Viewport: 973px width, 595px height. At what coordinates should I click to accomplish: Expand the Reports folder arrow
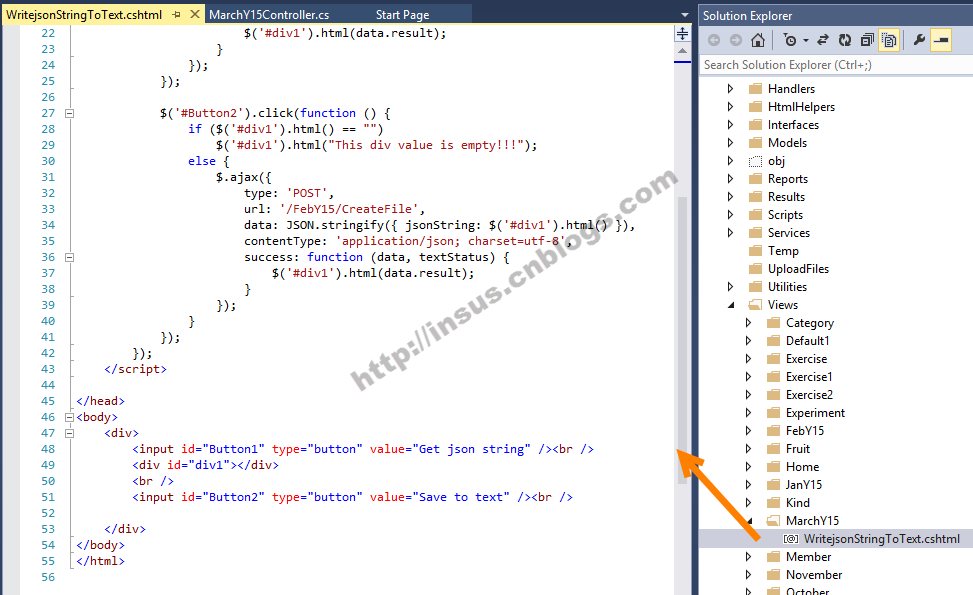pyautogui.click(x=730, y=179)
